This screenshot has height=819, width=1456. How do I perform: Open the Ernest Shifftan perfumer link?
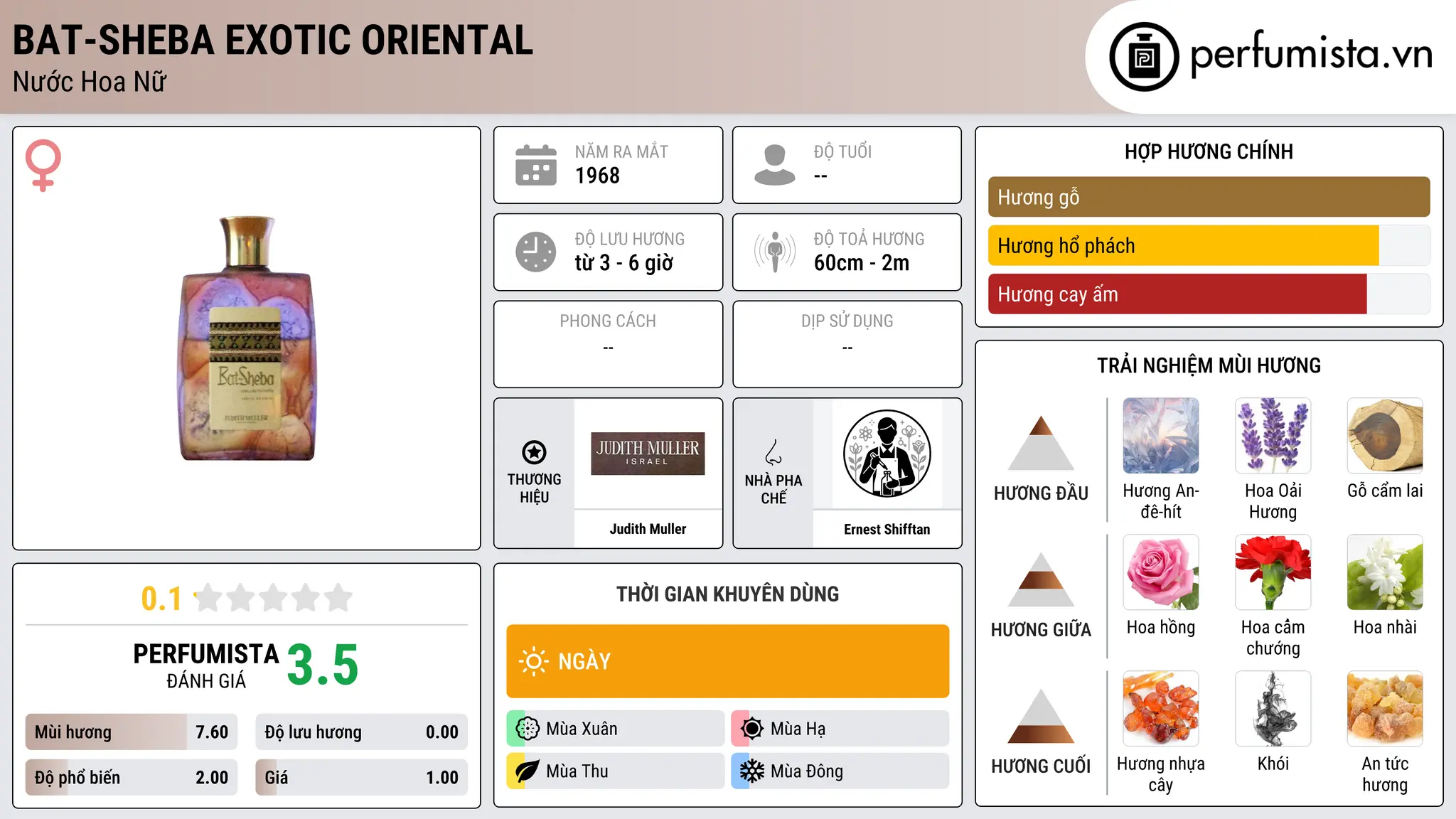[x=887, y=529]
